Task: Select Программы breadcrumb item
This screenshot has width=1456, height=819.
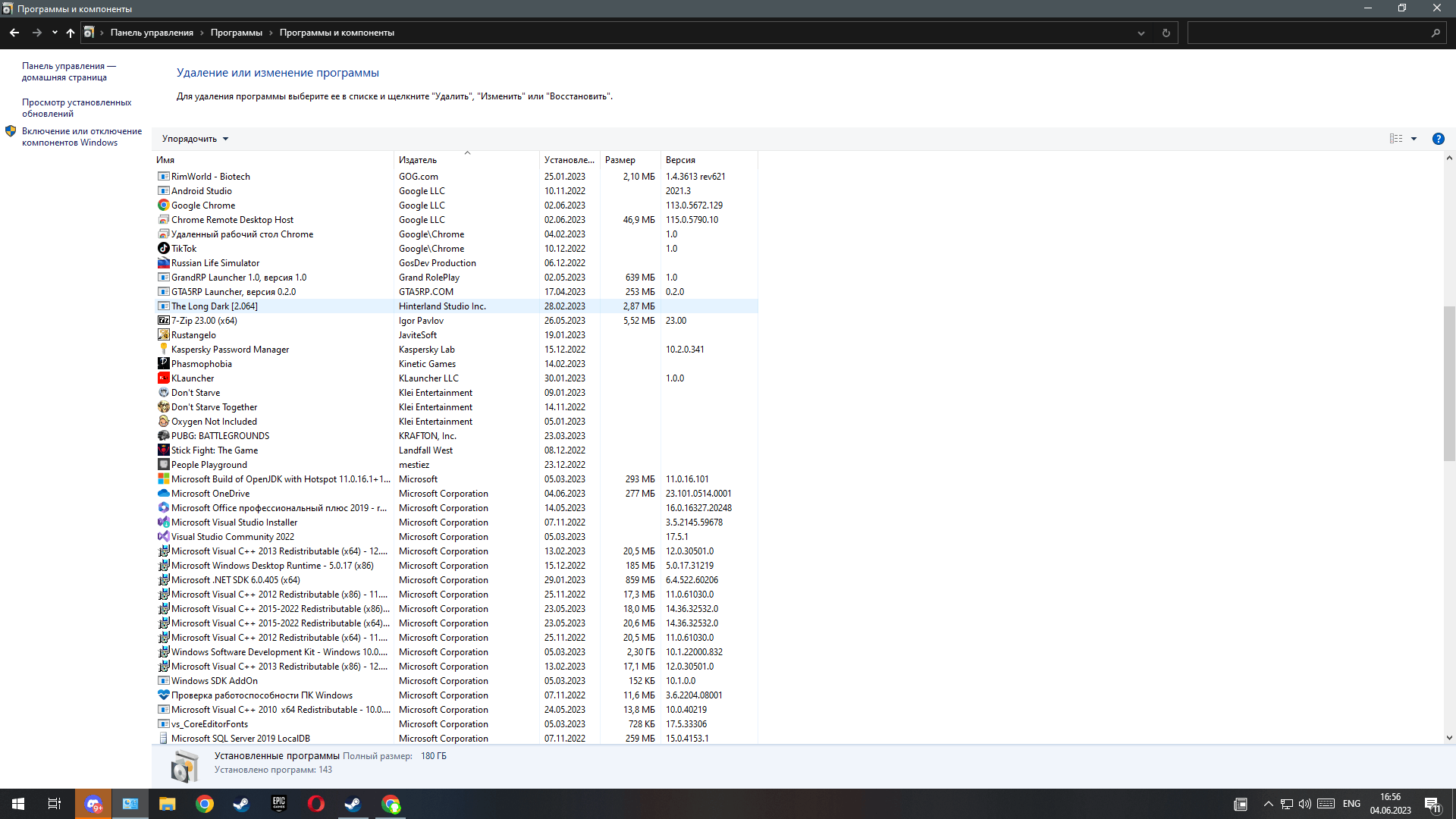Action: [236, 32]
